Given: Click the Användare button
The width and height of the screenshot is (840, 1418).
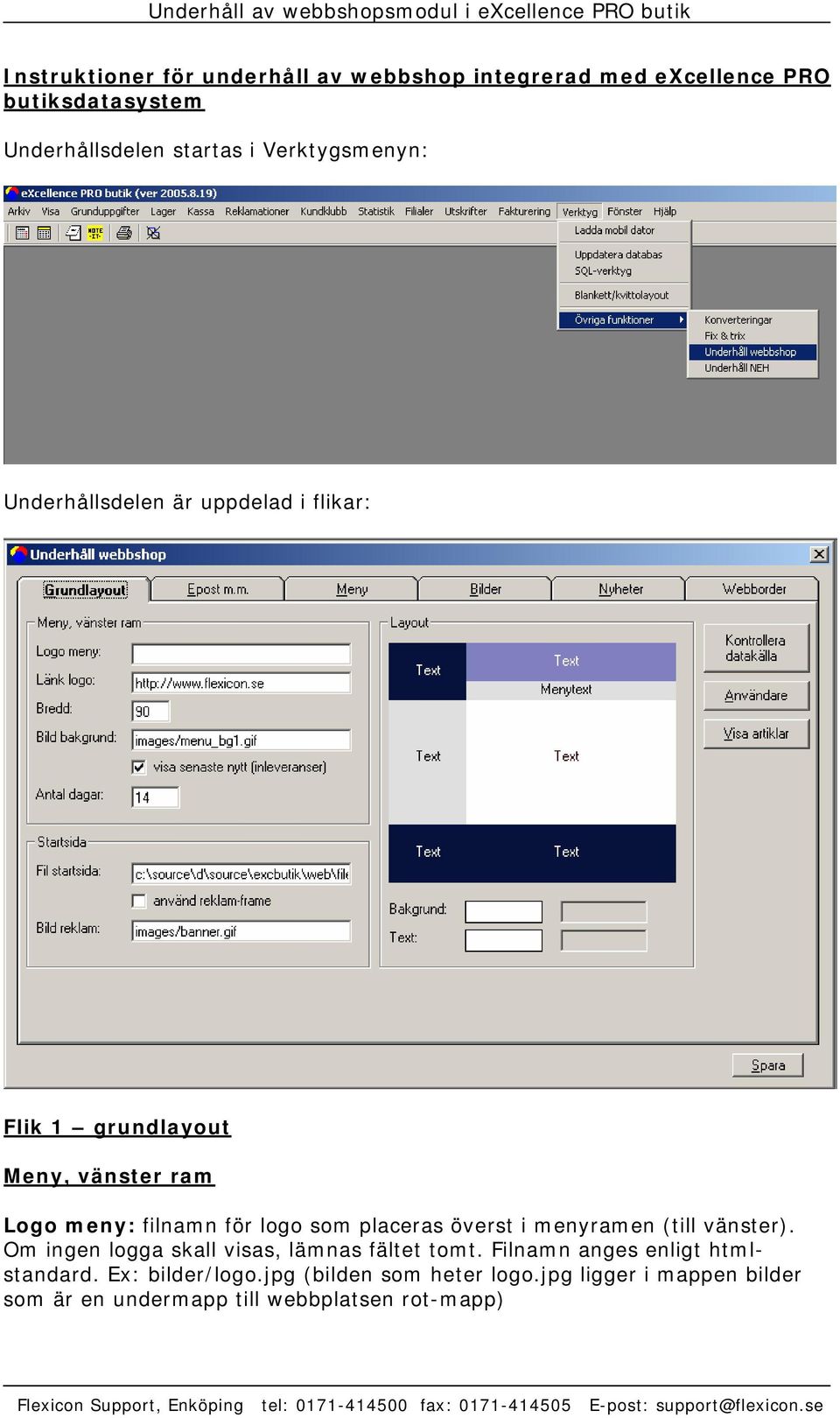Looking at the screenshot, I should tap(756, 695).
